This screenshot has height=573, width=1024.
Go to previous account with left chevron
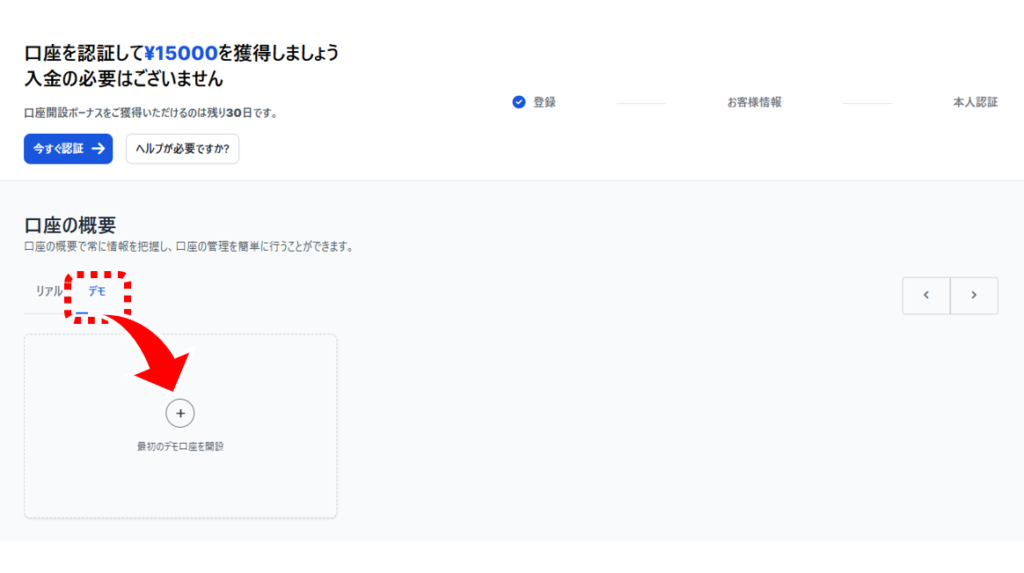tap(926, 295)
